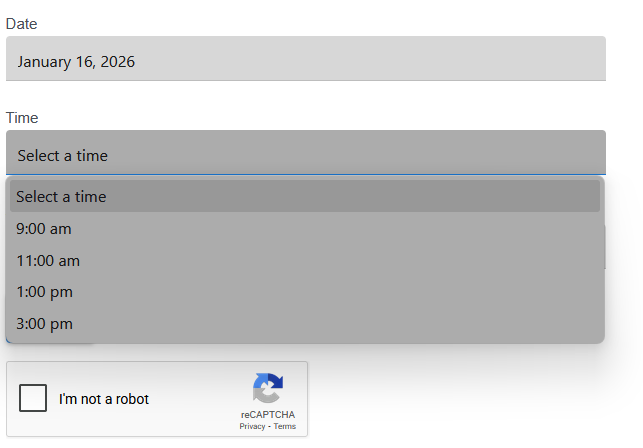Image resolution: width=643 pixels, height=448 pixels.
Task: Open the reCAPTCHA Terms link
Action: point(285,427)
